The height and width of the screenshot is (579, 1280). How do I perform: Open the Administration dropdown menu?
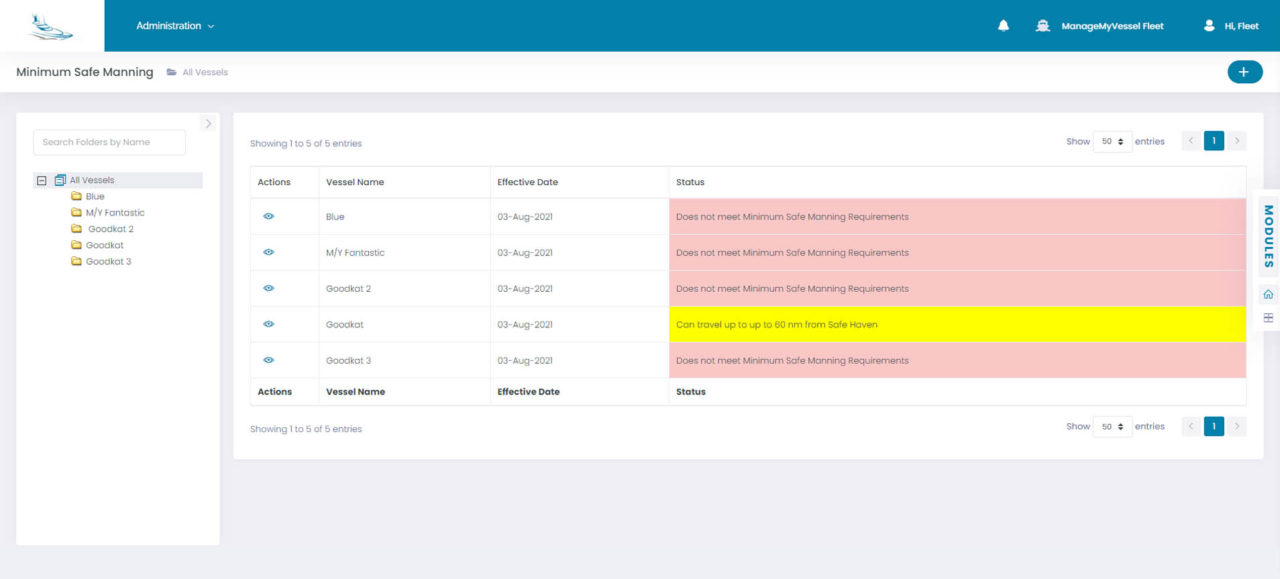click(x=175, y=26)
